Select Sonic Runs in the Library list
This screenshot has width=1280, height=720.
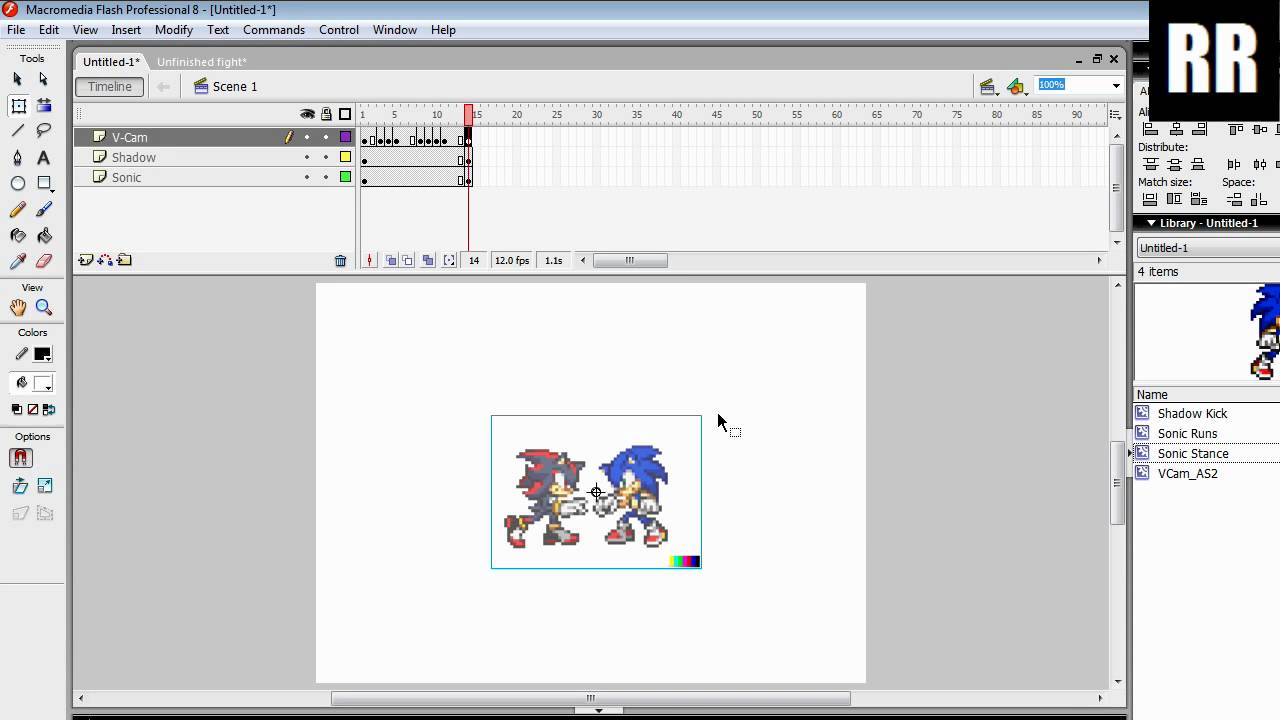1187,434
